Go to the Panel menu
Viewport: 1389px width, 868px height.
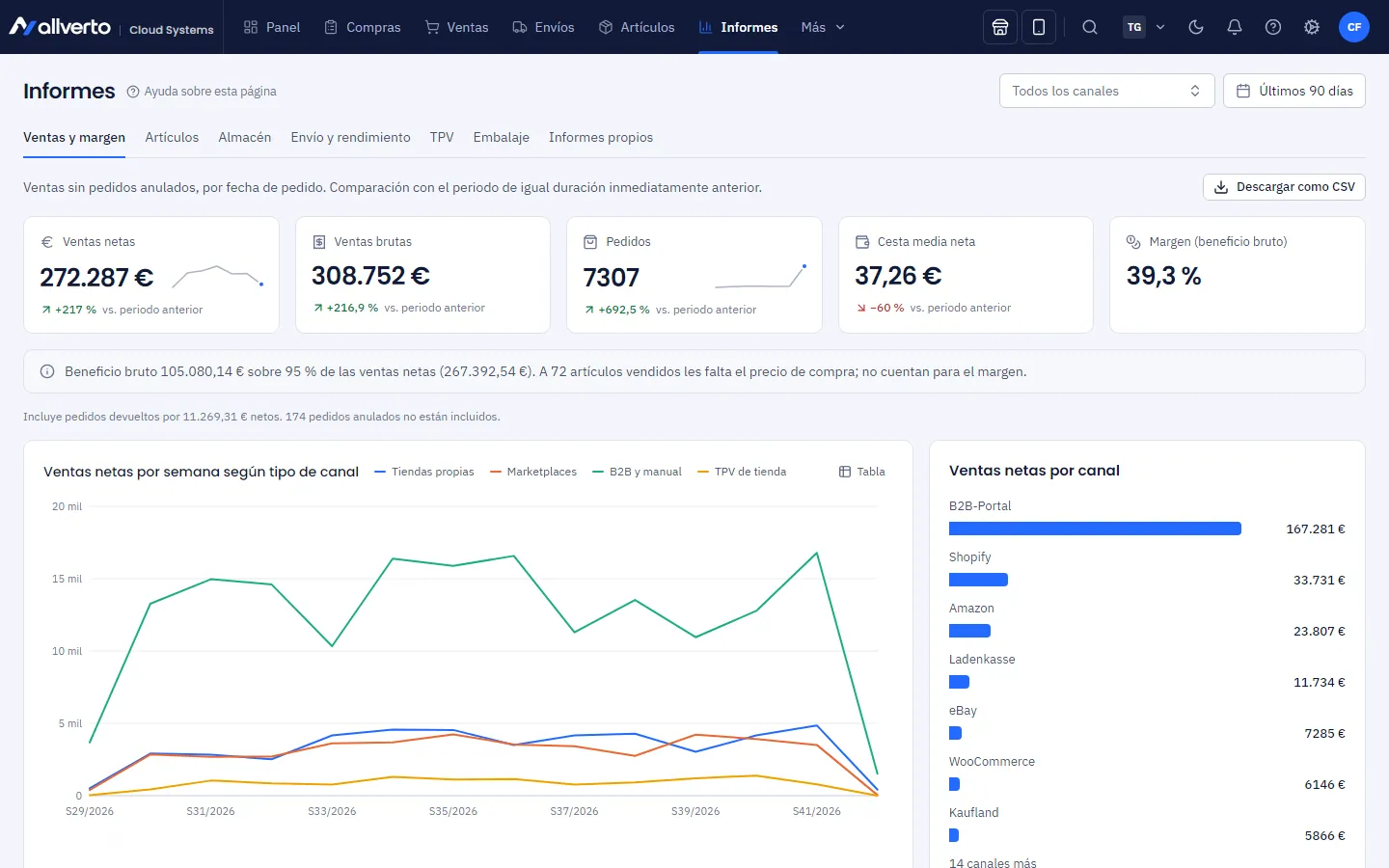point(272,27)
